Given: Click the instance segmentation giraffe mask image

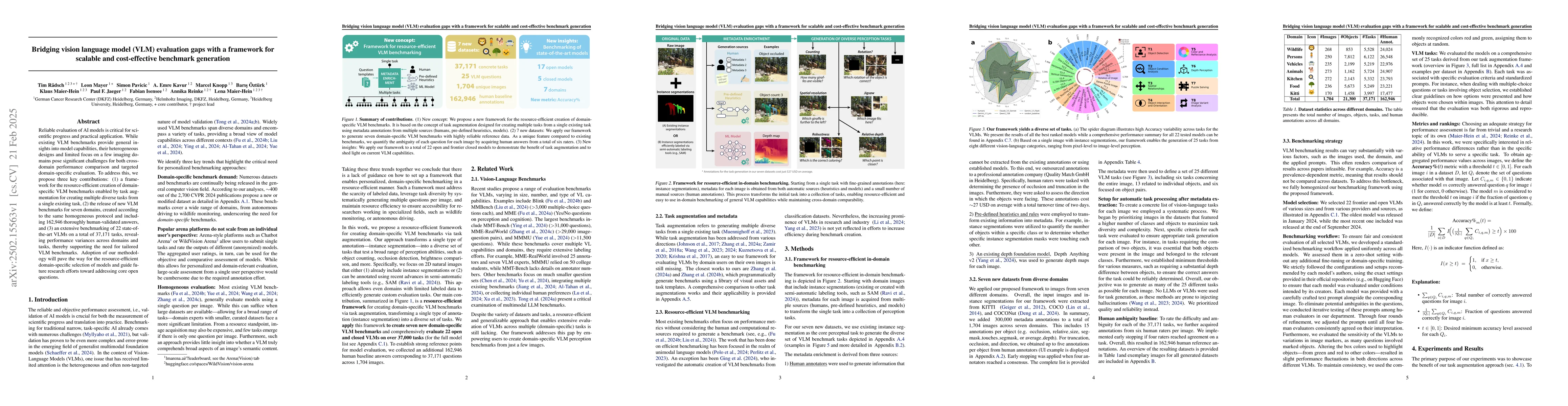Looking at the screenshot, I should (x=675, y=108).
